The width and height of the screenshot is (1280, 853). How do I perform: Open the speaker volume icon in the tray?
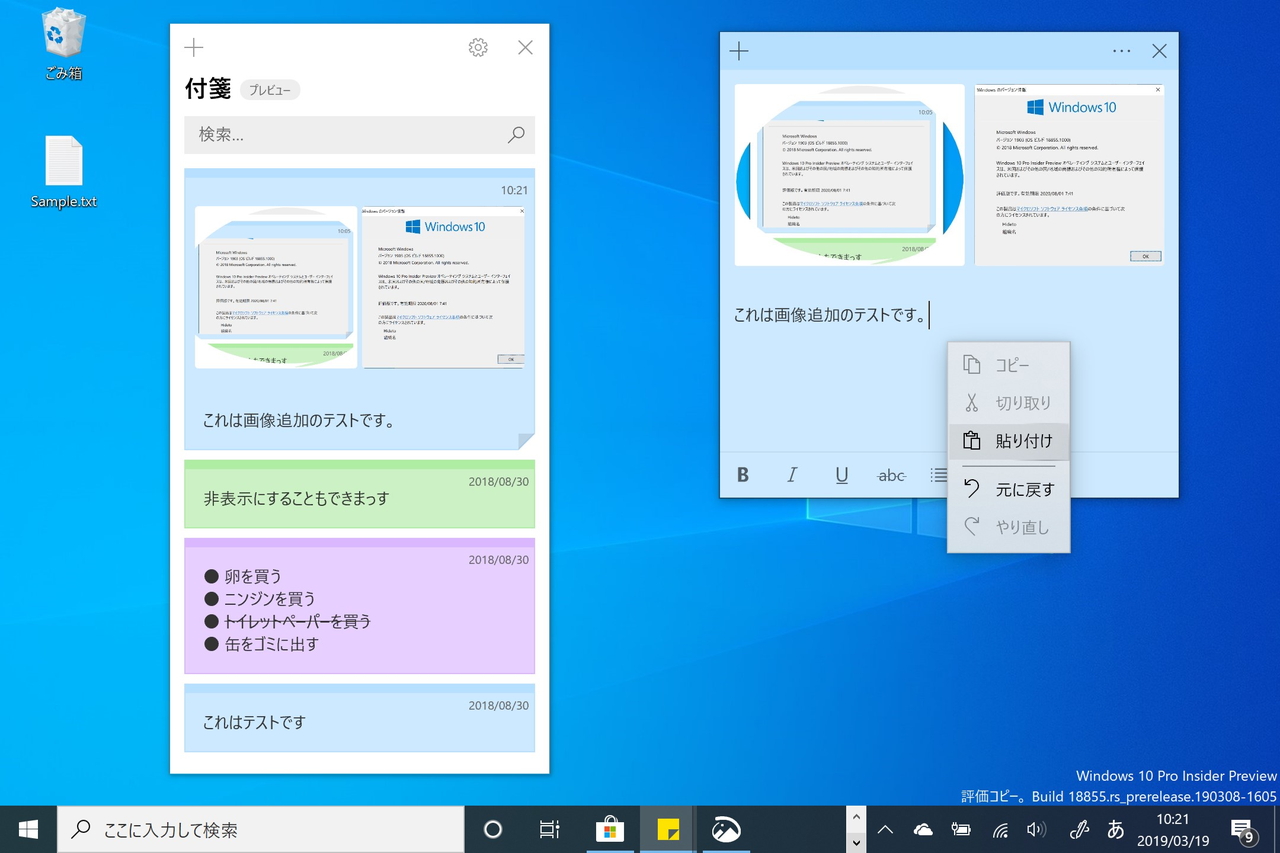(1037, 829)
